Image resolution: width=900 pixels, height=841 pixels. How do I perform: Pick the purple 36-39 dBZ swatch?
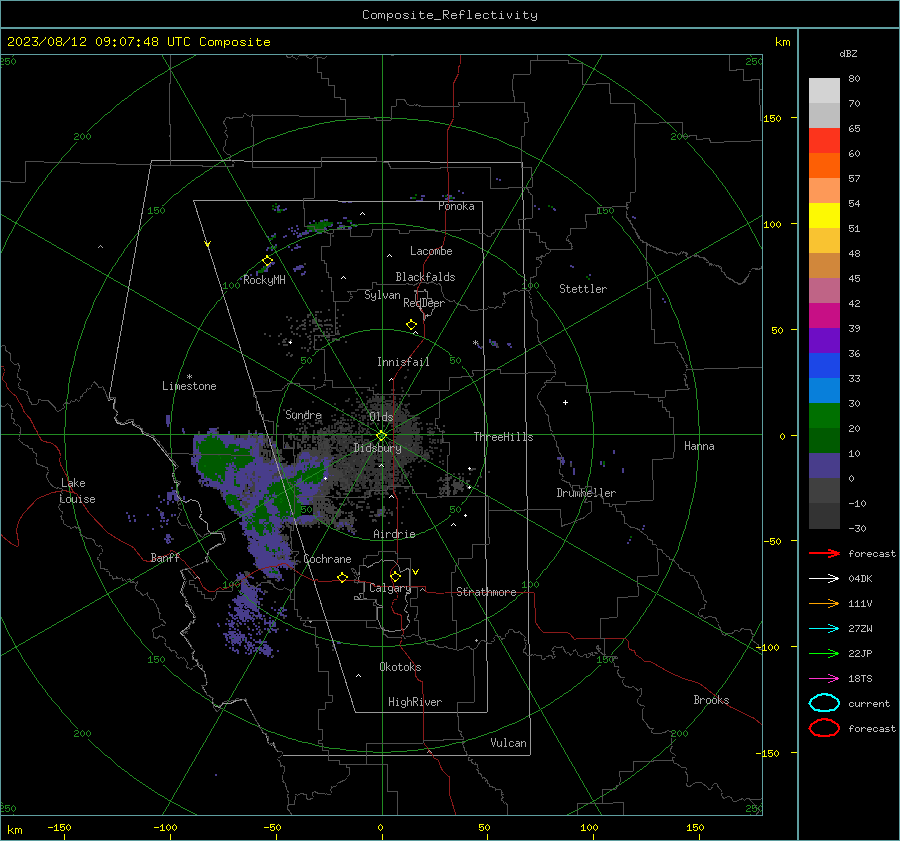[x=824, y=341]
